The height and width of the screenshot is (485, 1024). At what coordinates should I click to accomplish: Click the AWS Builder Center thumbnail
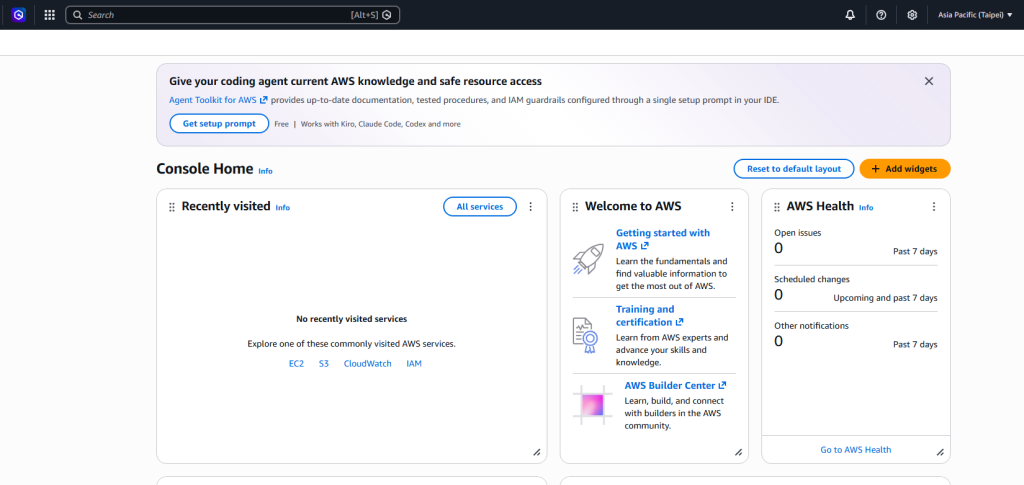point(592,405)
